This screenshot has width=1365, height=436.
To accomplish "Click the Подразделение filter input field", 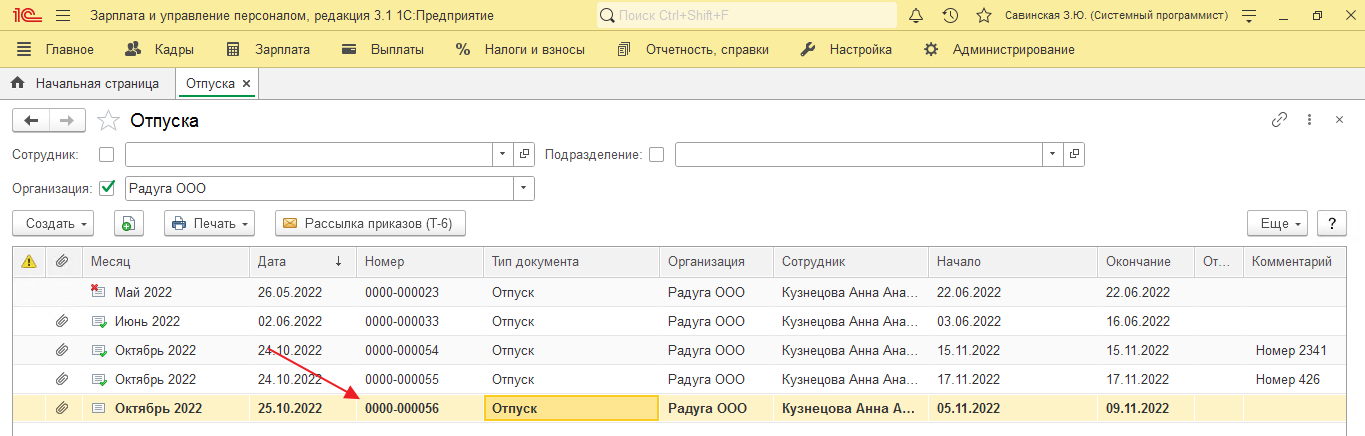I will click(x=859, y=155).
